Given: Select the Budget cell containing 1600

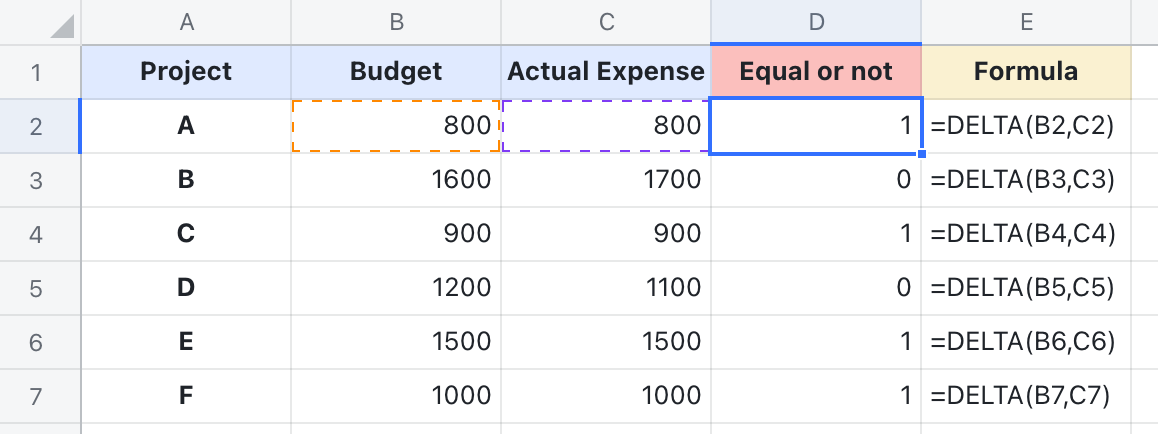Looking at the screenshot, I should (396, 180).
